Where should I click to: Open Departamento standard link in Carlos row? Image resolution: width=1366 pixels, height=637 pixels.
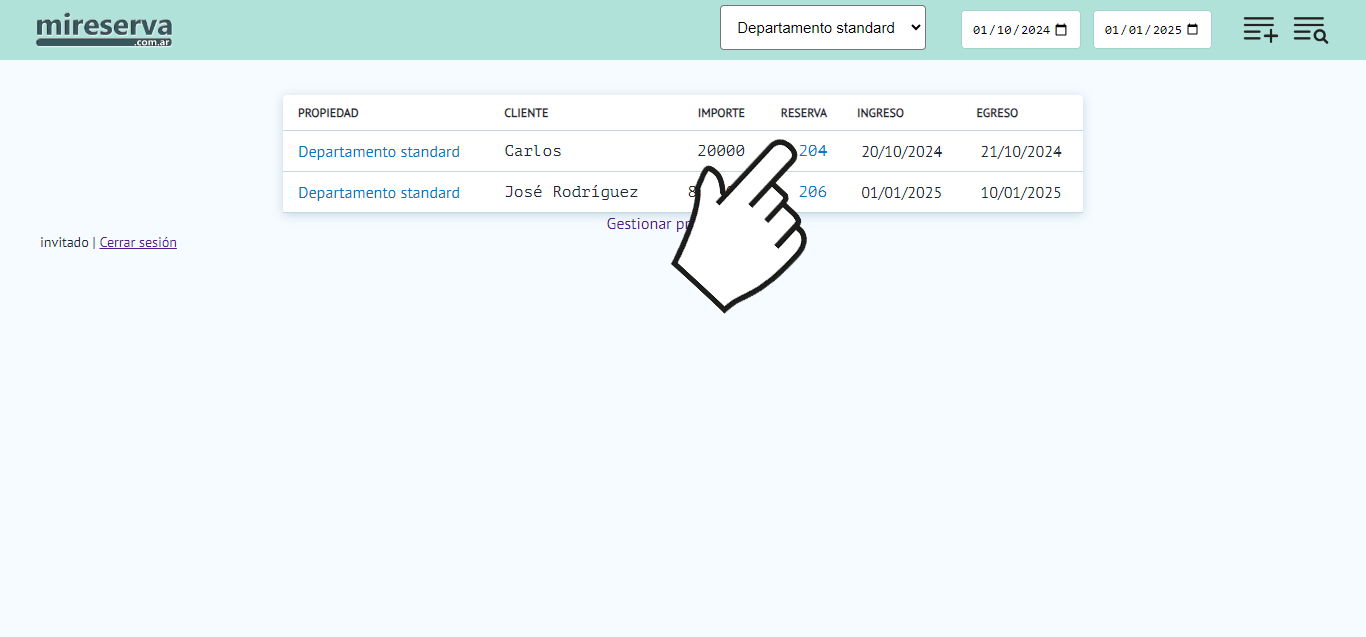pyautogui.click(x=379, y=152)
